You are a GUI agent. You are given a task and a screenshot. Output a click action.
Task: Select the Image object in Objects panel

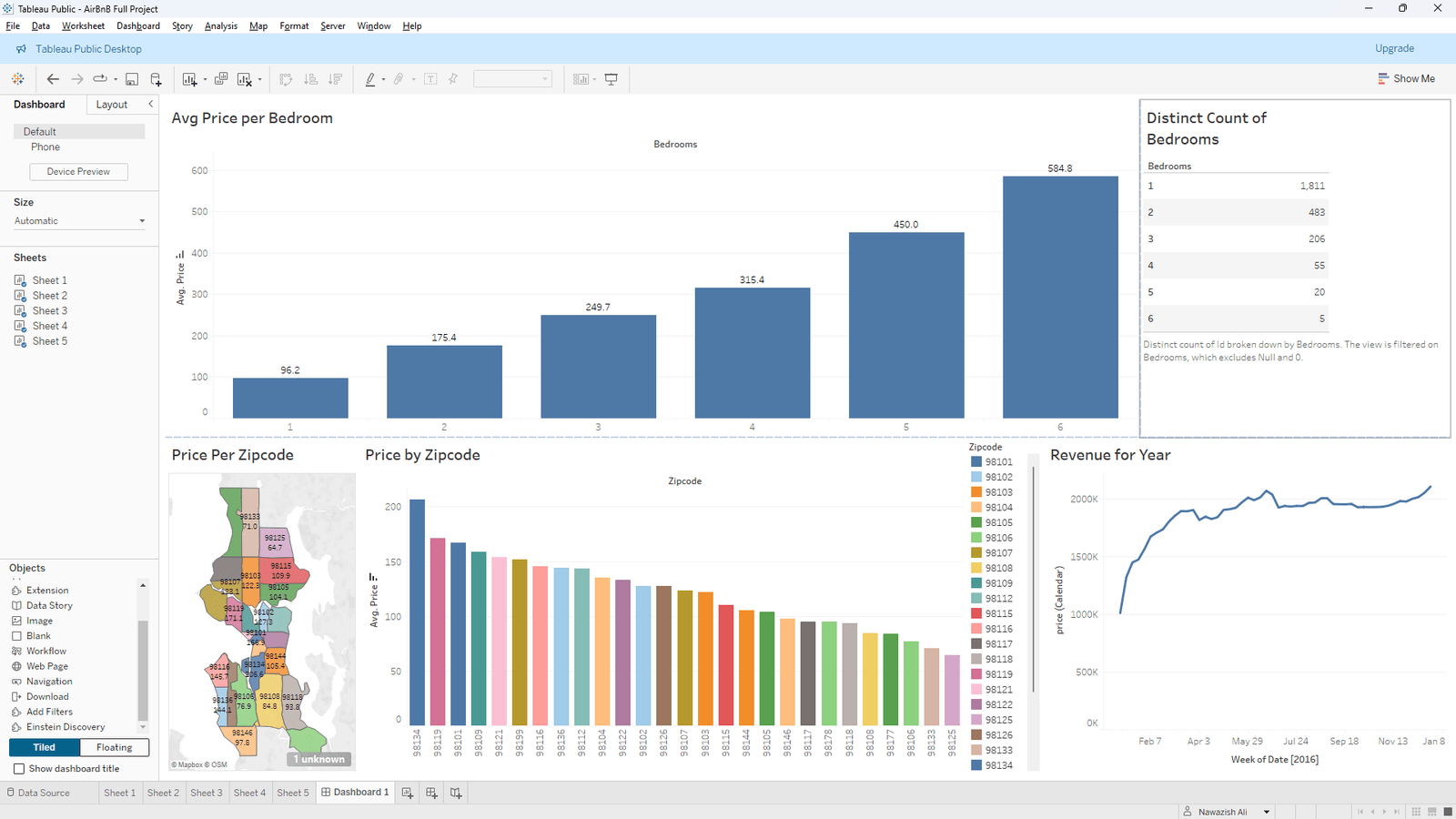click(37, 620)
